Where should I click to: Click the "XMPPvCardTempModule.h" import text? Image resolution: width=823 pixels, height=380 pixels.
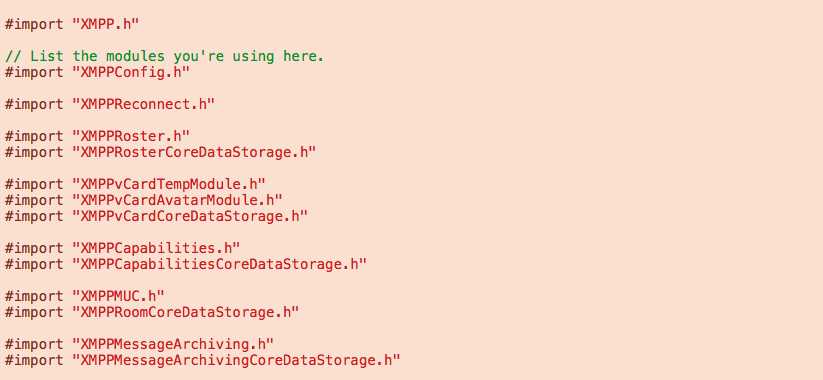169,184
